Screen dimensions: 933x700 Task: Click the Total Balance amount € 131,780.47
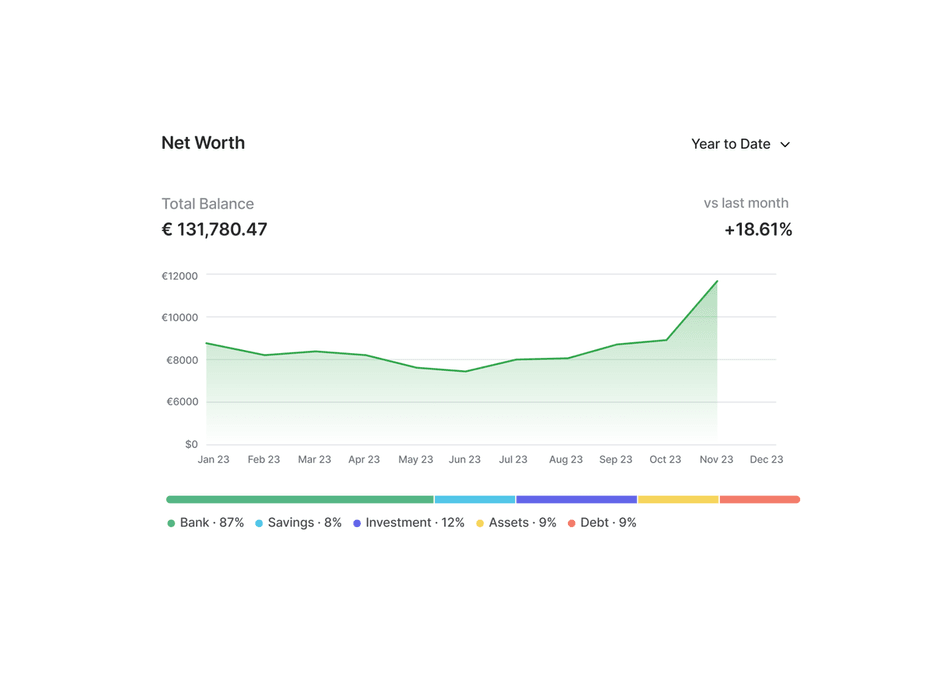pyautogui.click(x=215, y=230)
